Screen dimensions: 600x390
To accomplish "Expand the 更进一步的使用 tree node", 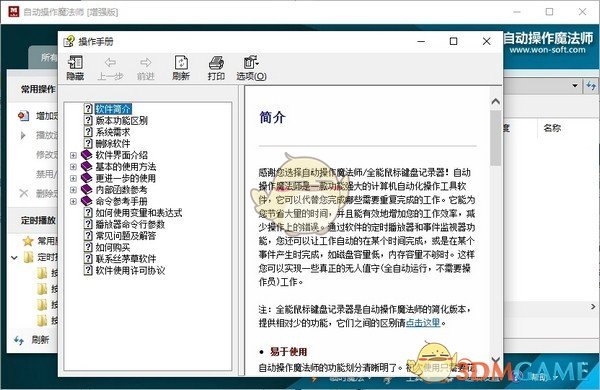I will pos(73,178).
